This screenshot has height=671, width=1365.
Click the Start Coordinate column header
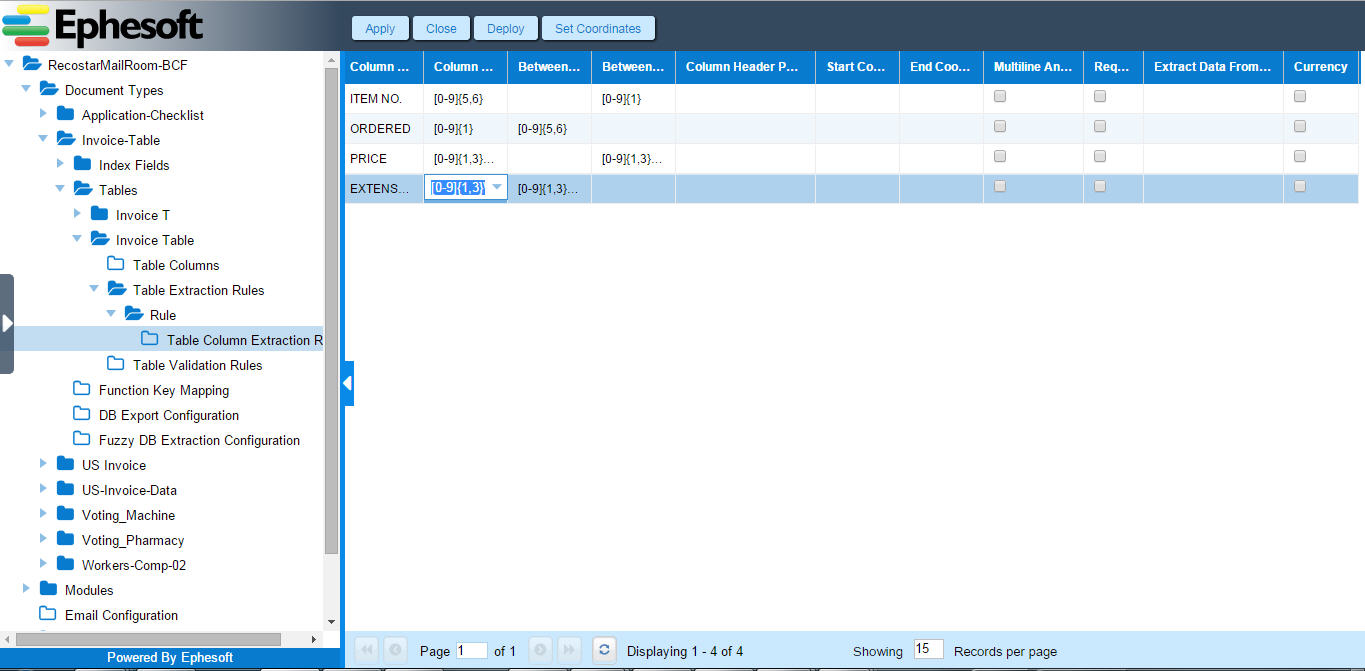point(857,67)
